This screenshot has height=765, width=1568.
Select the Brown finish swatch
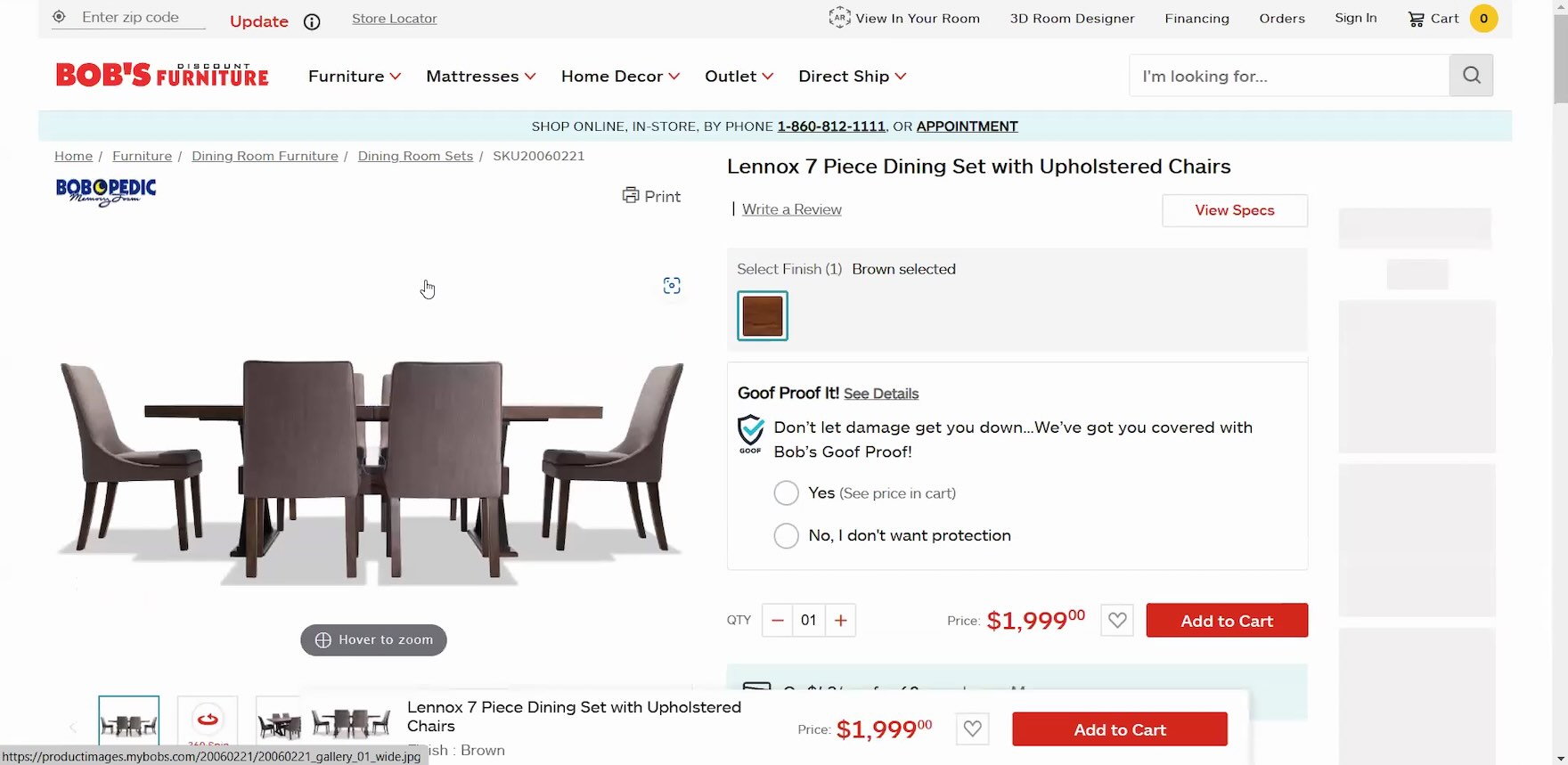pyautogui.click(x=763, y=316)
